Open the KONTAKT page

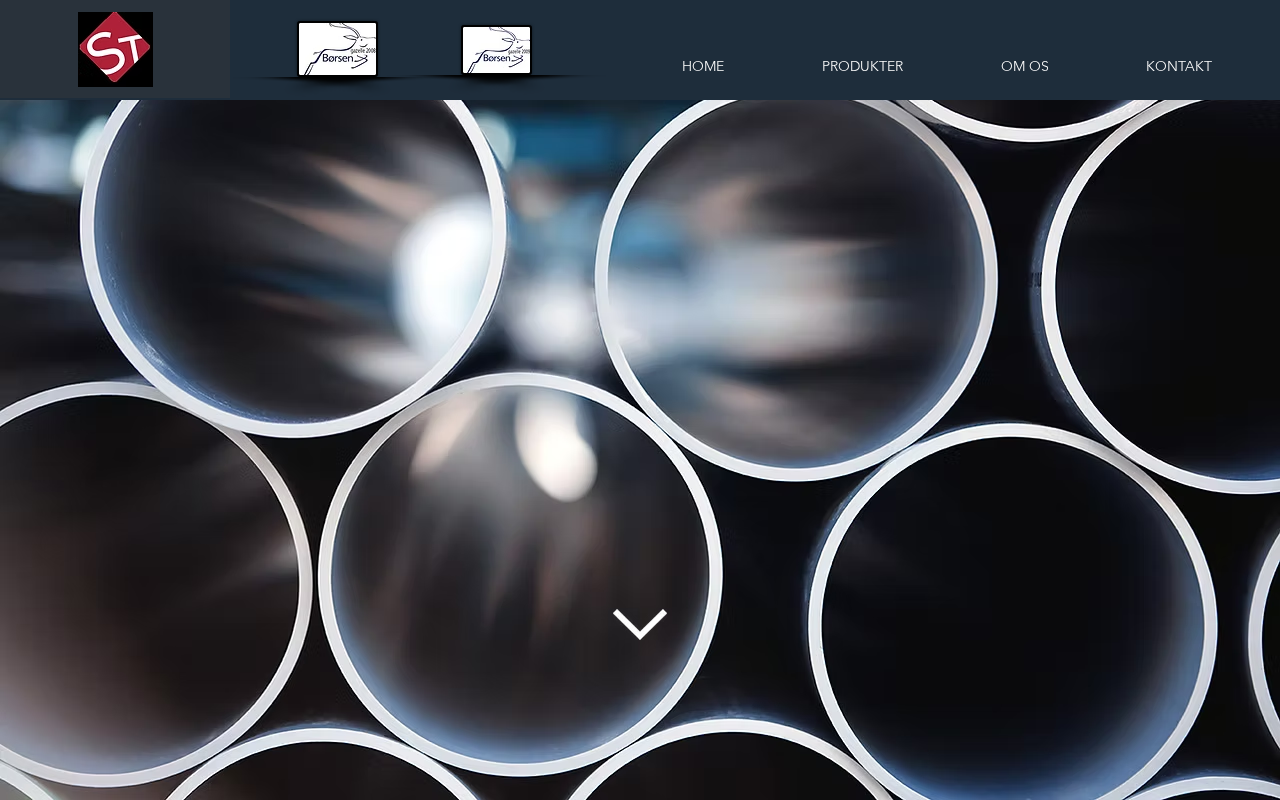click(1179, 66)
